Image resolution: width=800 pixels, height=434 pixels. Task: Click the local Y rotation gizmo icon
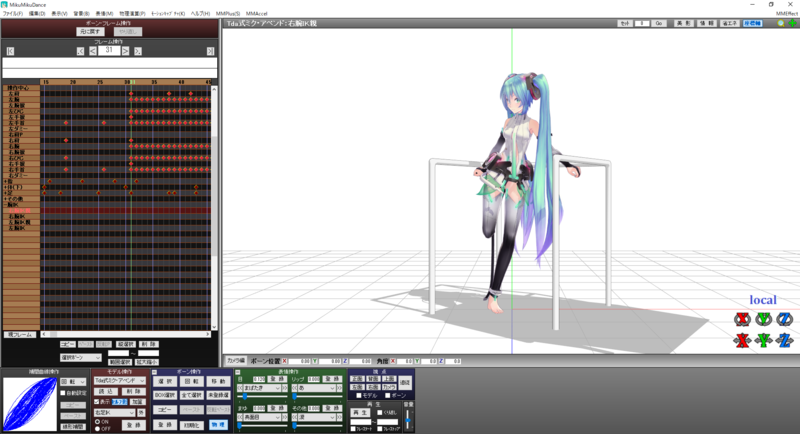coord(764,319)
